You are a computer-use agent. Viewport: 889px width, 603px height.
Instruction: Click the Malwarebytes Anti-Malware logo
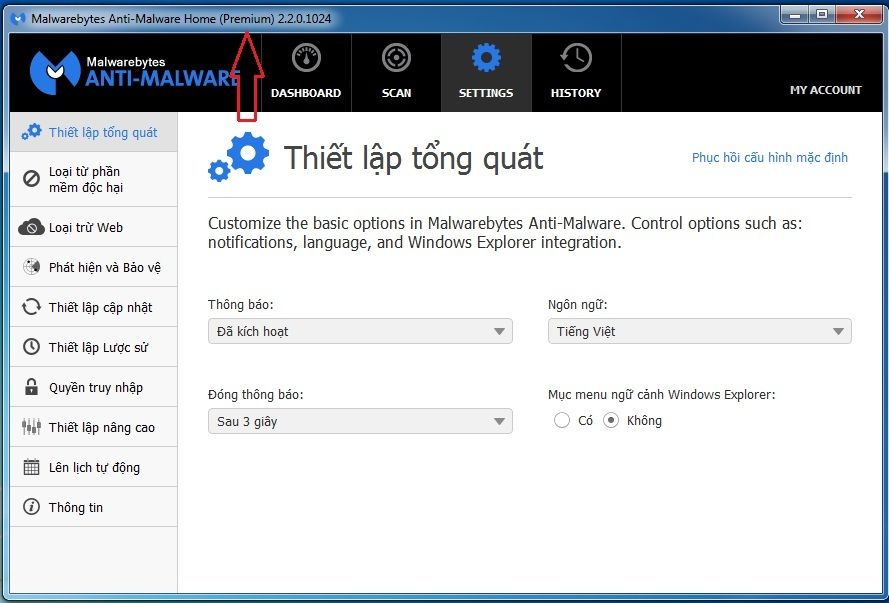[130, 70]
